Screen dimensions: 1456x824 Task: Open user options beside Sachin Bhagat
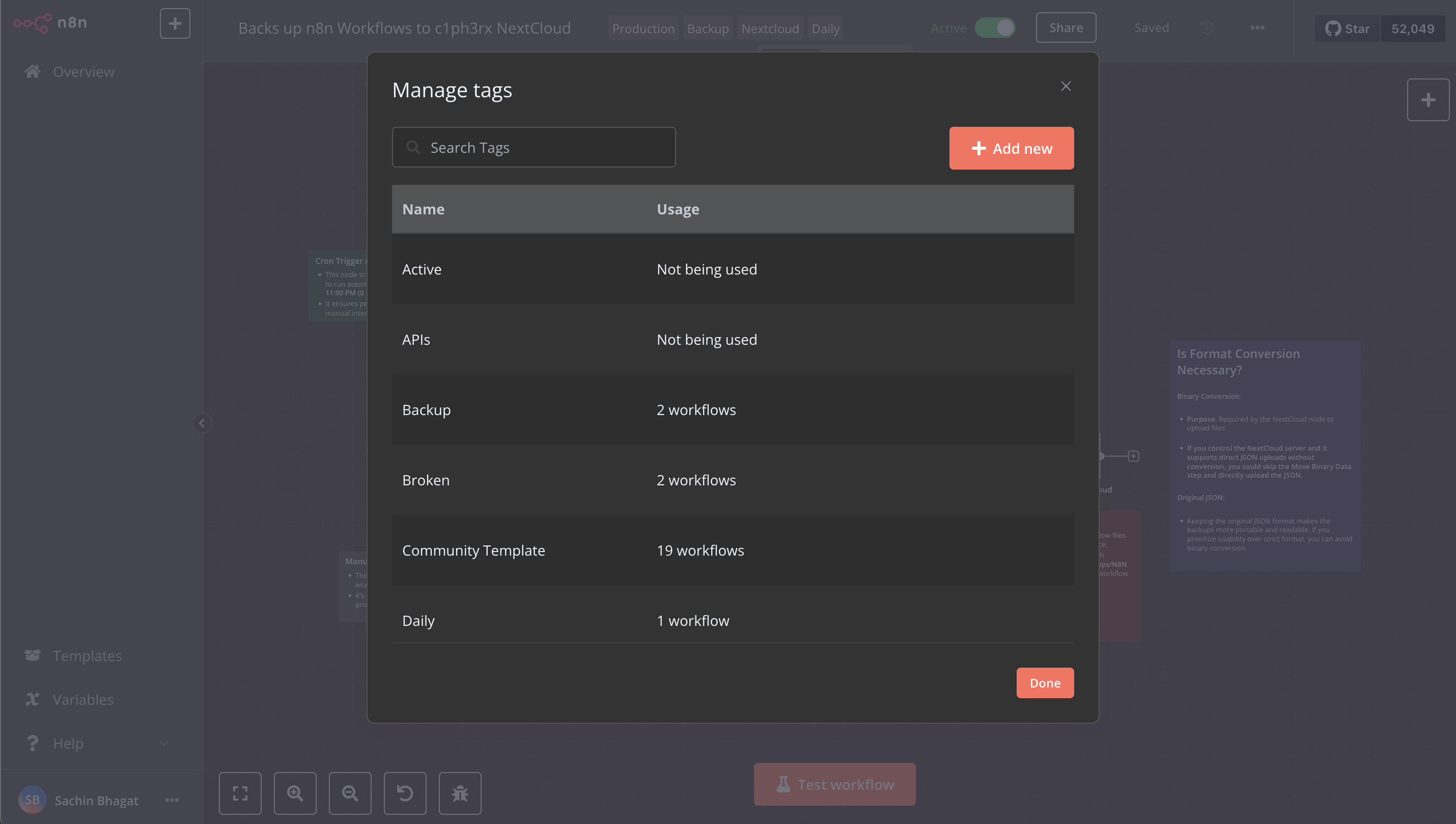click(x=172, y=800)
